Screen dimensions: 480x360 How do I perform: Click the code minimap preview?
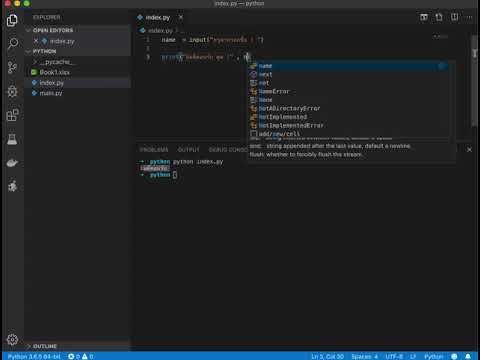[441, 37]
